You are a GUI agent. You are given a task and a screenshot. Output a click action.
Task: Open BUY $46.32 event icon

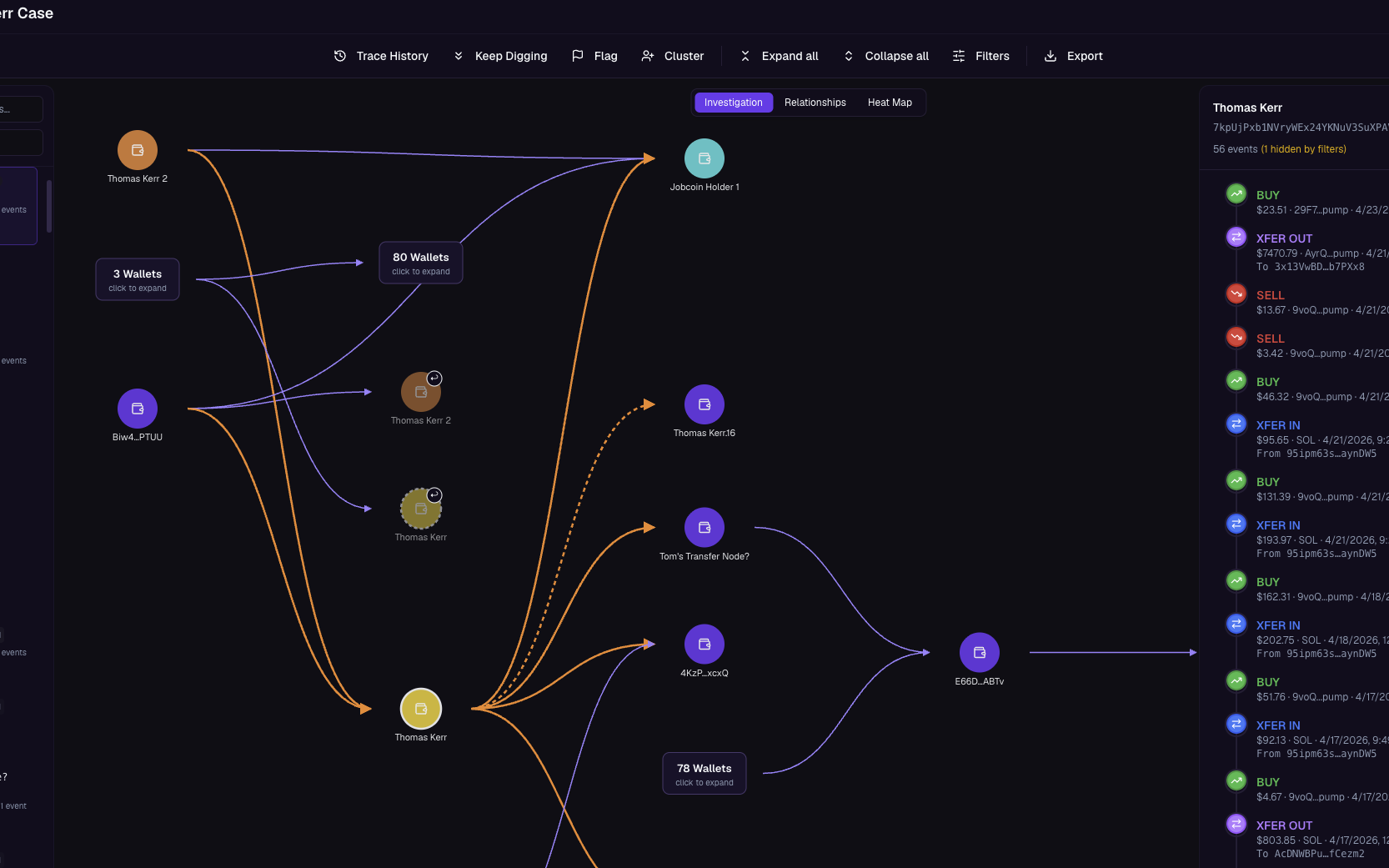tap(1236, 380)
